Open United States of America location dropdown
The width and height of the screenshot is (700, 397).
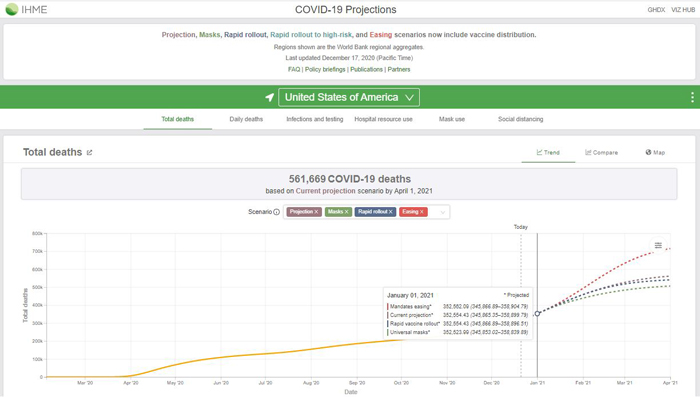(x=349, y=97)
